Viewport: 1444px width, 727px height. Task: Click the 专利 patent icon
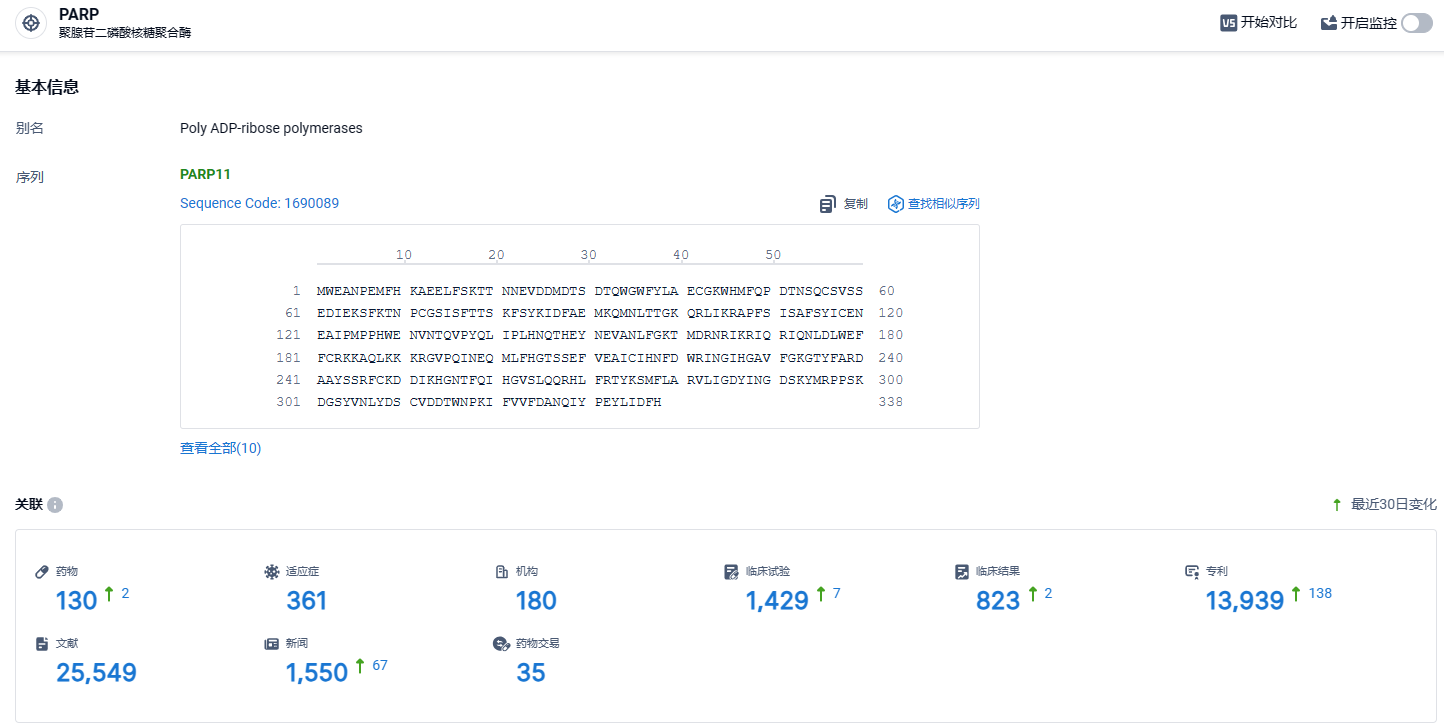(1192, 572)
